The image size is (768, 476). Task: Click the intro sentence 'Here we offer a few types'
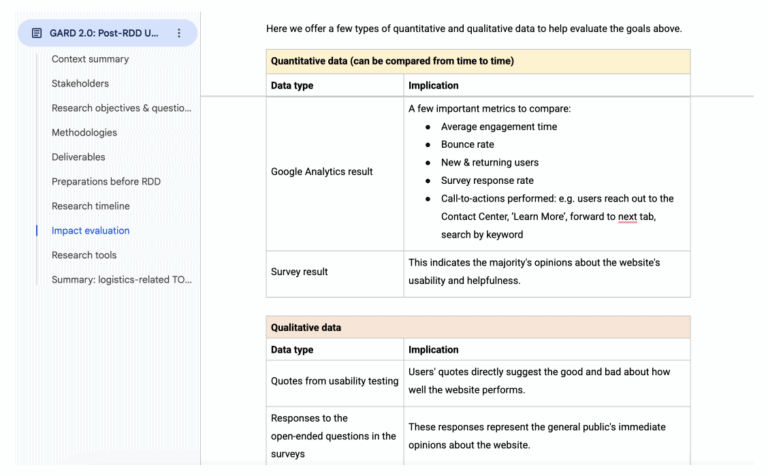tap(474, 28)
